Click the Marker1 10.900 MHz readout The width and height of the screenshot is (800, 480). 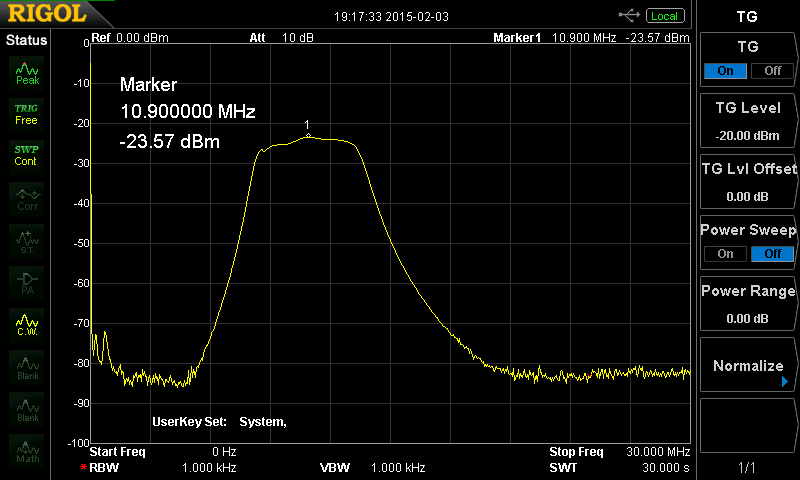tap(591, 38)
